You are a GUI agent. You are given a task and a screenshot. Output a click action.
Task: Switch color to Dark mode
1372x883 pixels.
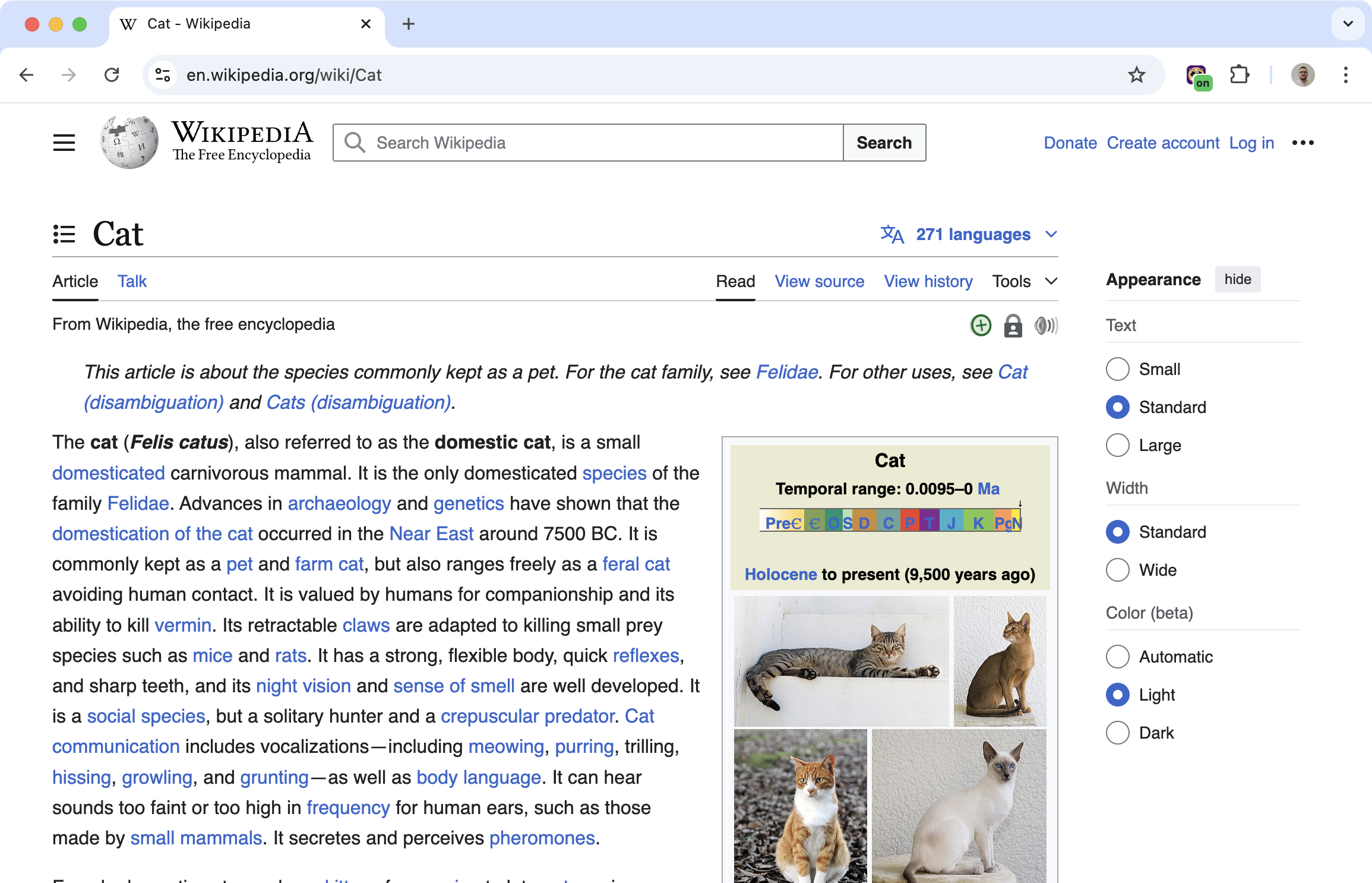1117,733
